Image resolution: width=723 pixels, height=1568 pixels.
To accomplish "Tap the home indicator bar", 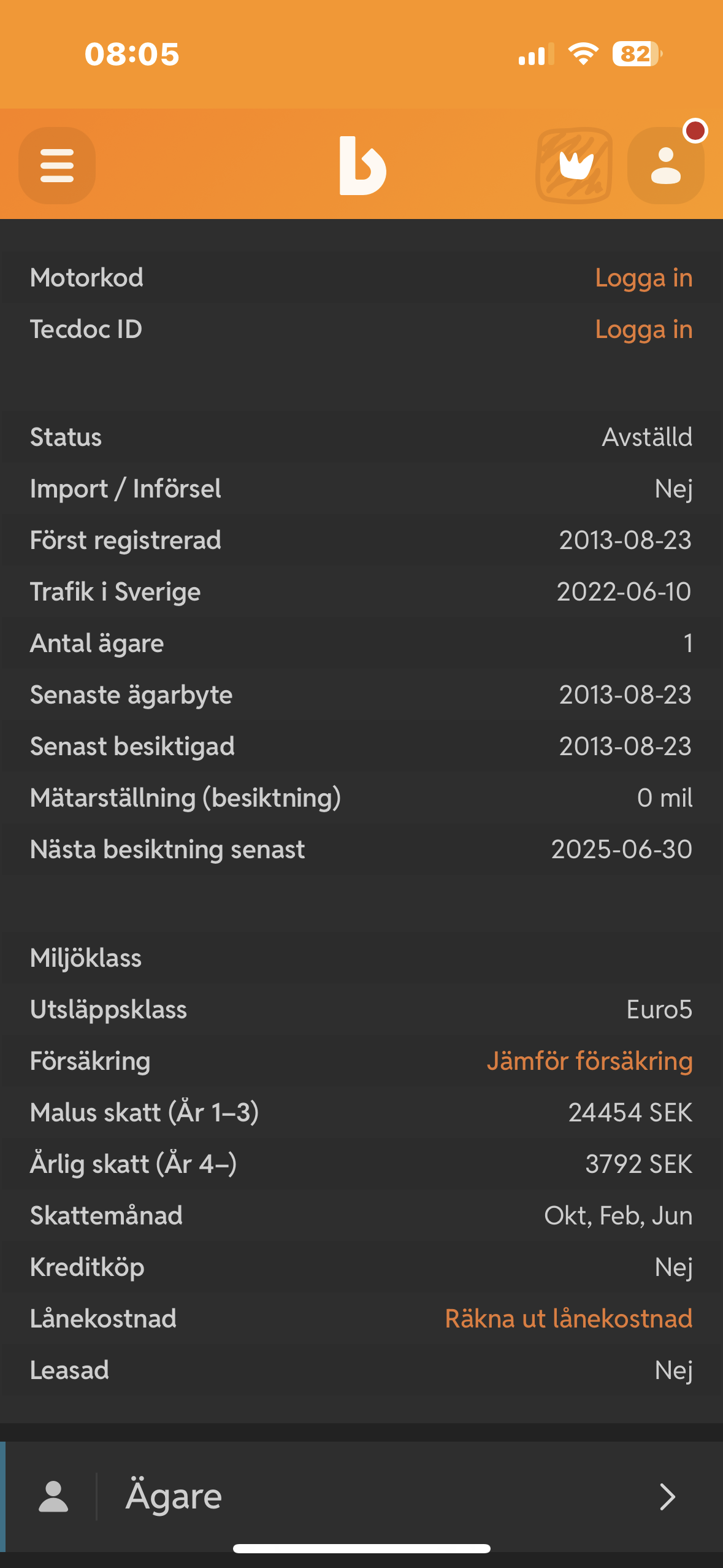I will (361, 1549).
